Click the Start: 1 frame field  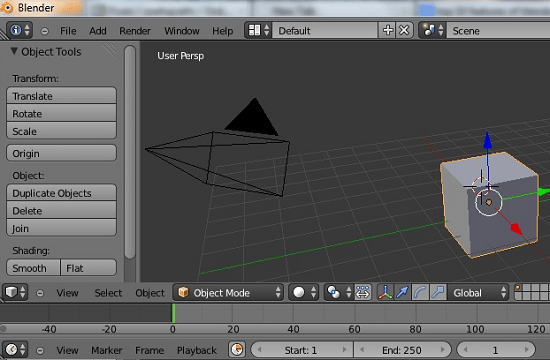point(302,350)
